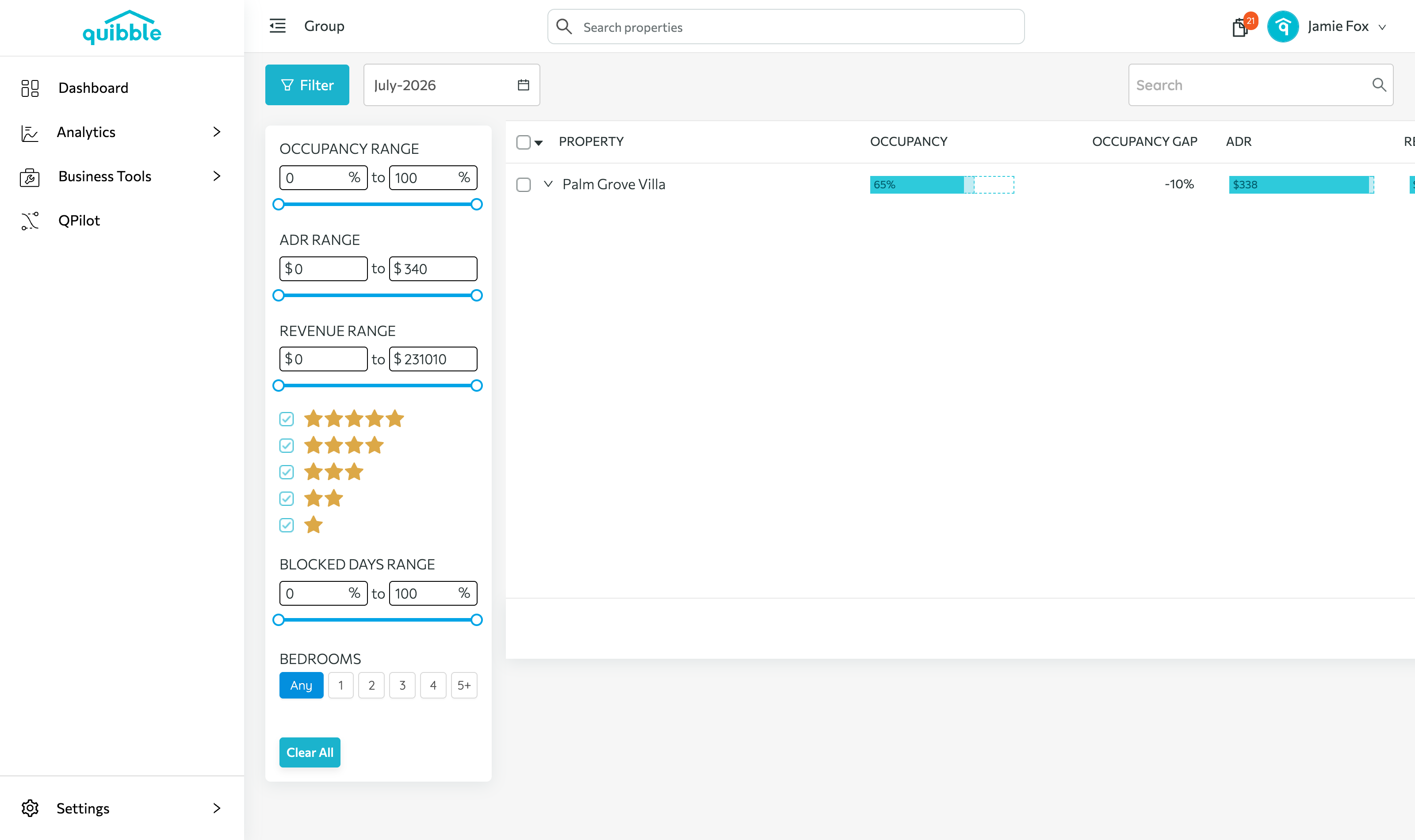Click the Group heading in top bar
Image resolution: width=1415 pixels, height=840 pixels.
(324, 26)
